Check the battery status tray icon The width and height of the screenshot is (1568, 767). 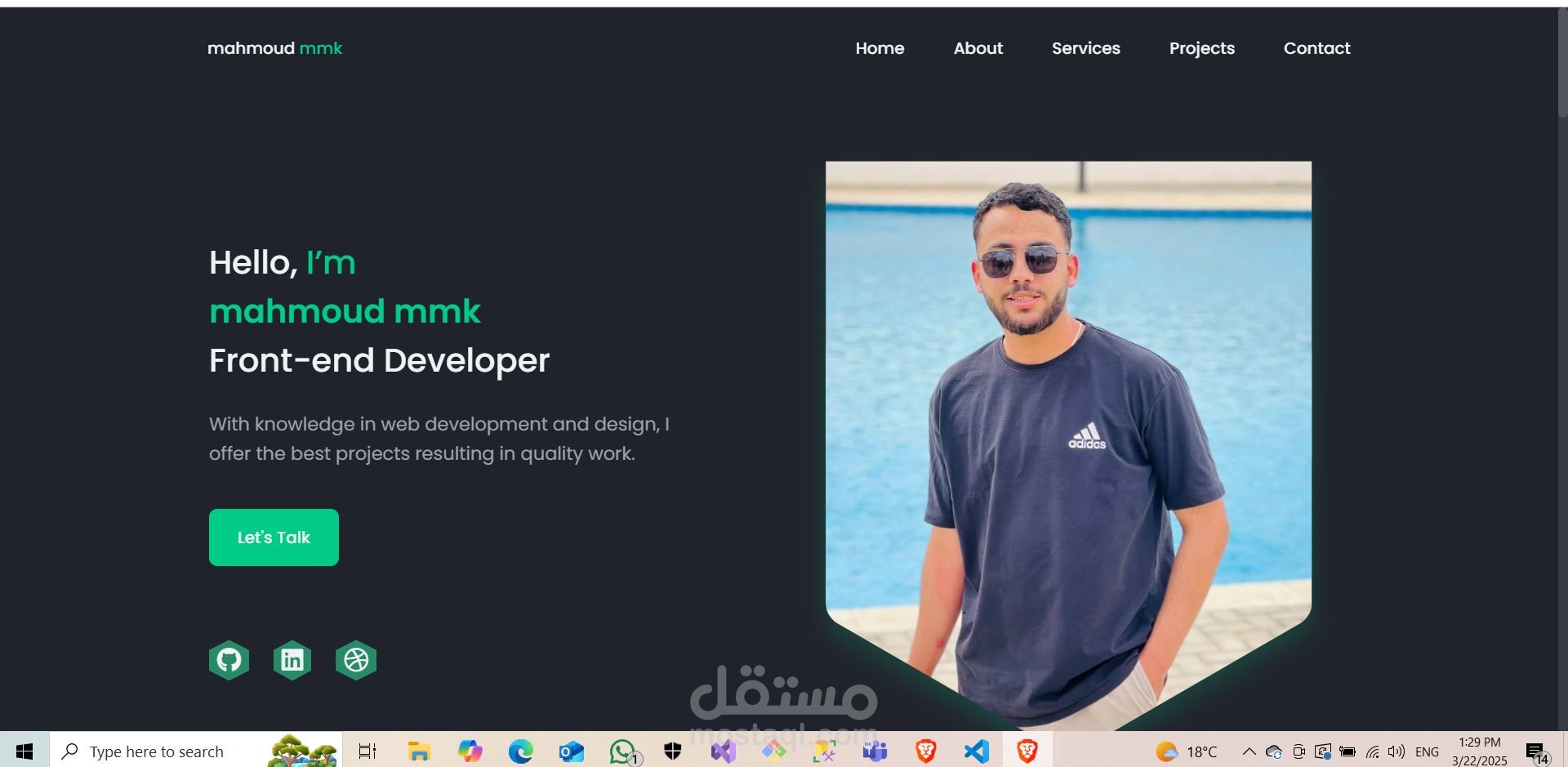(x=1347, y=751)
